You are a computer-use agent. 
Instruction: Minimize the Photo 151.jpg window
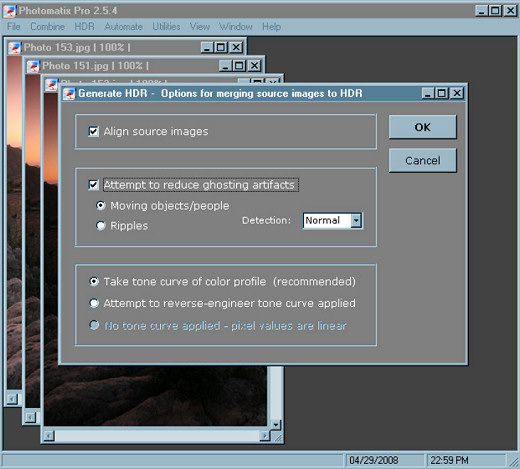tap(225, 66)
